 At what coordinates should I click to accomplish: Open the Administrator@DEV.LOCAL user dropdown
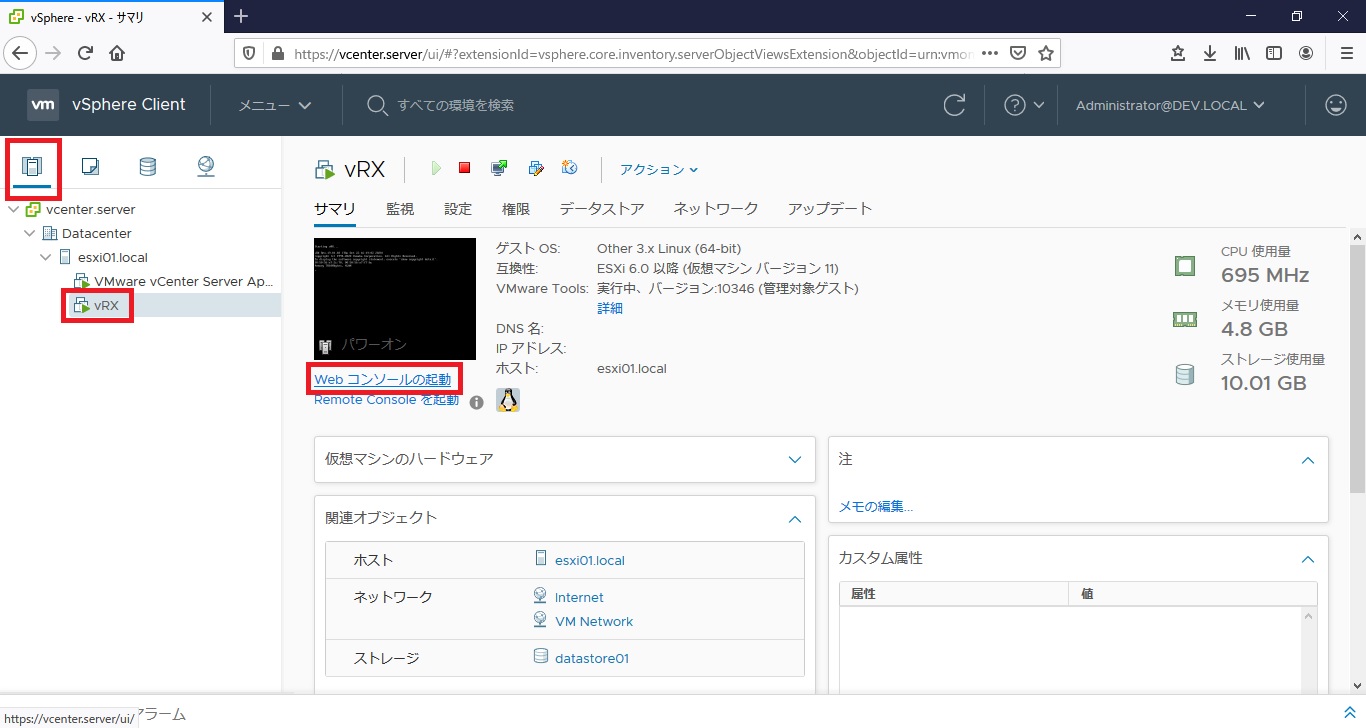point(1170,105)
